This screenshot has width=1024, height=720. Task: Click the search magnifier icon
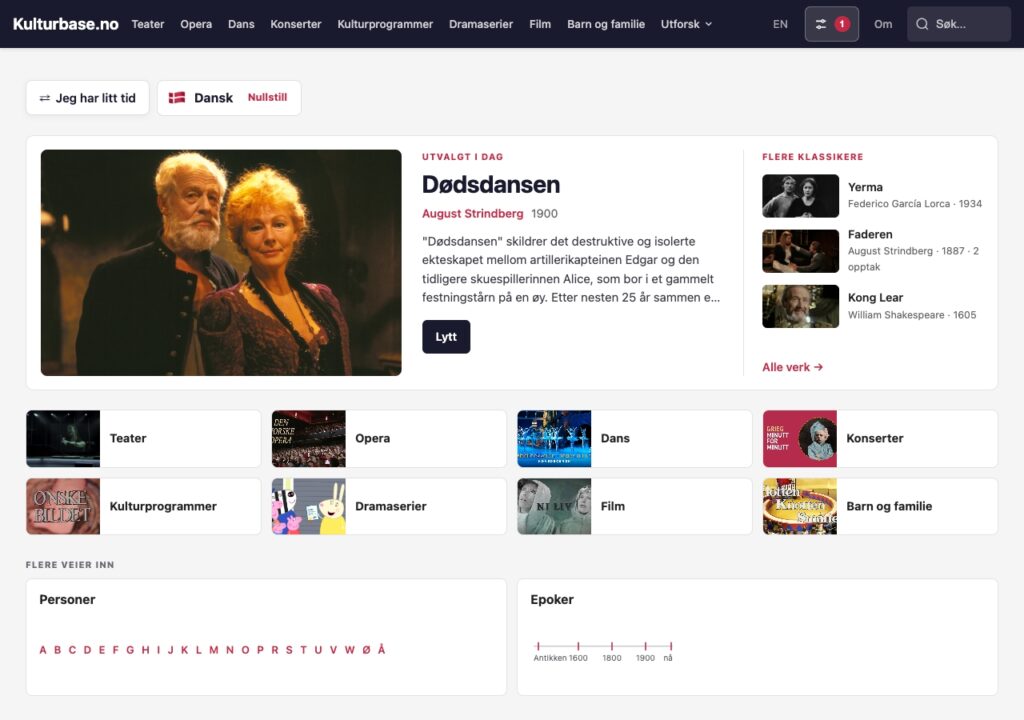click(921, 24)
